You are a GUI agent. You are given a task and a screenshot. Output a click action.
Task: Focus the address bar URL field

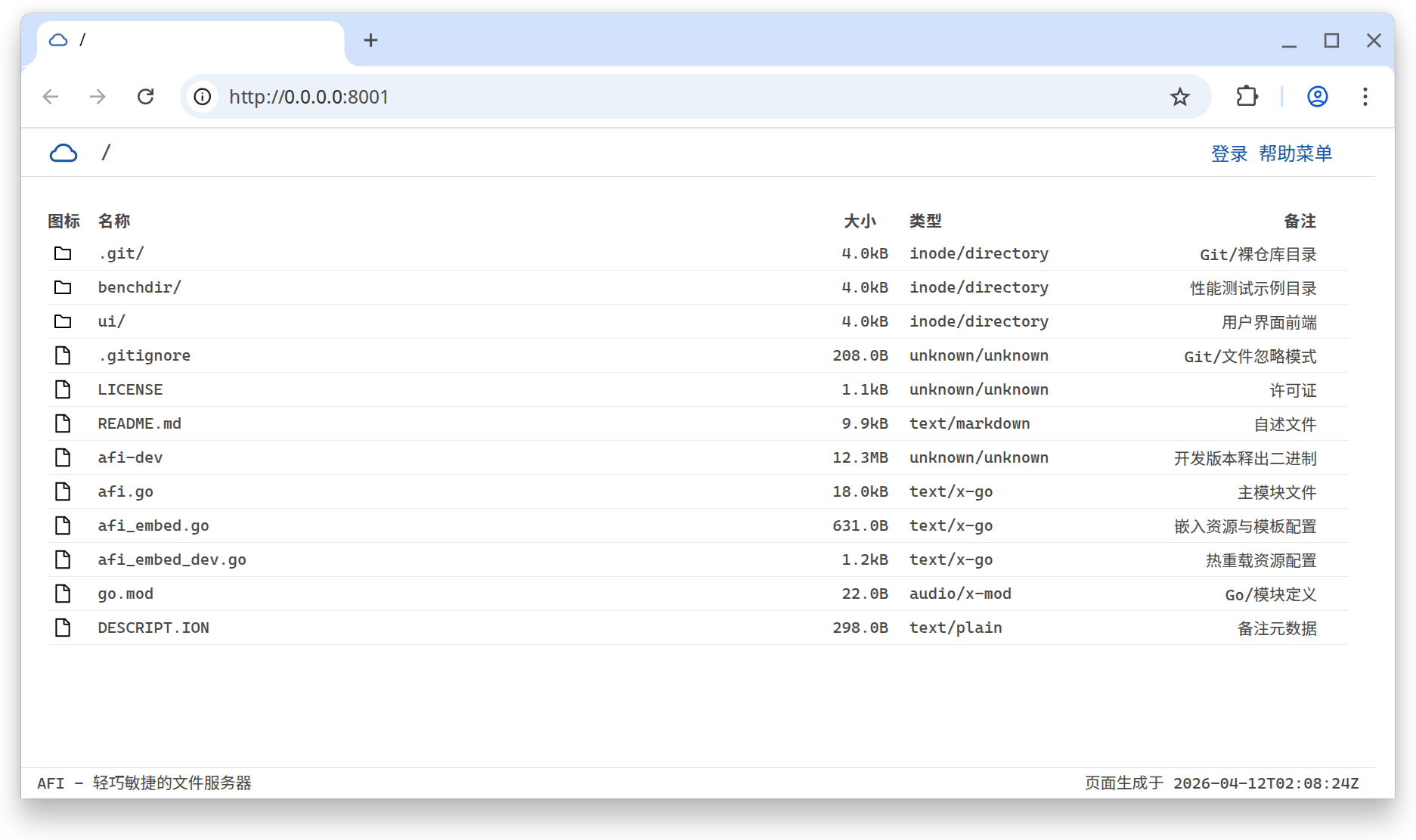680,97
